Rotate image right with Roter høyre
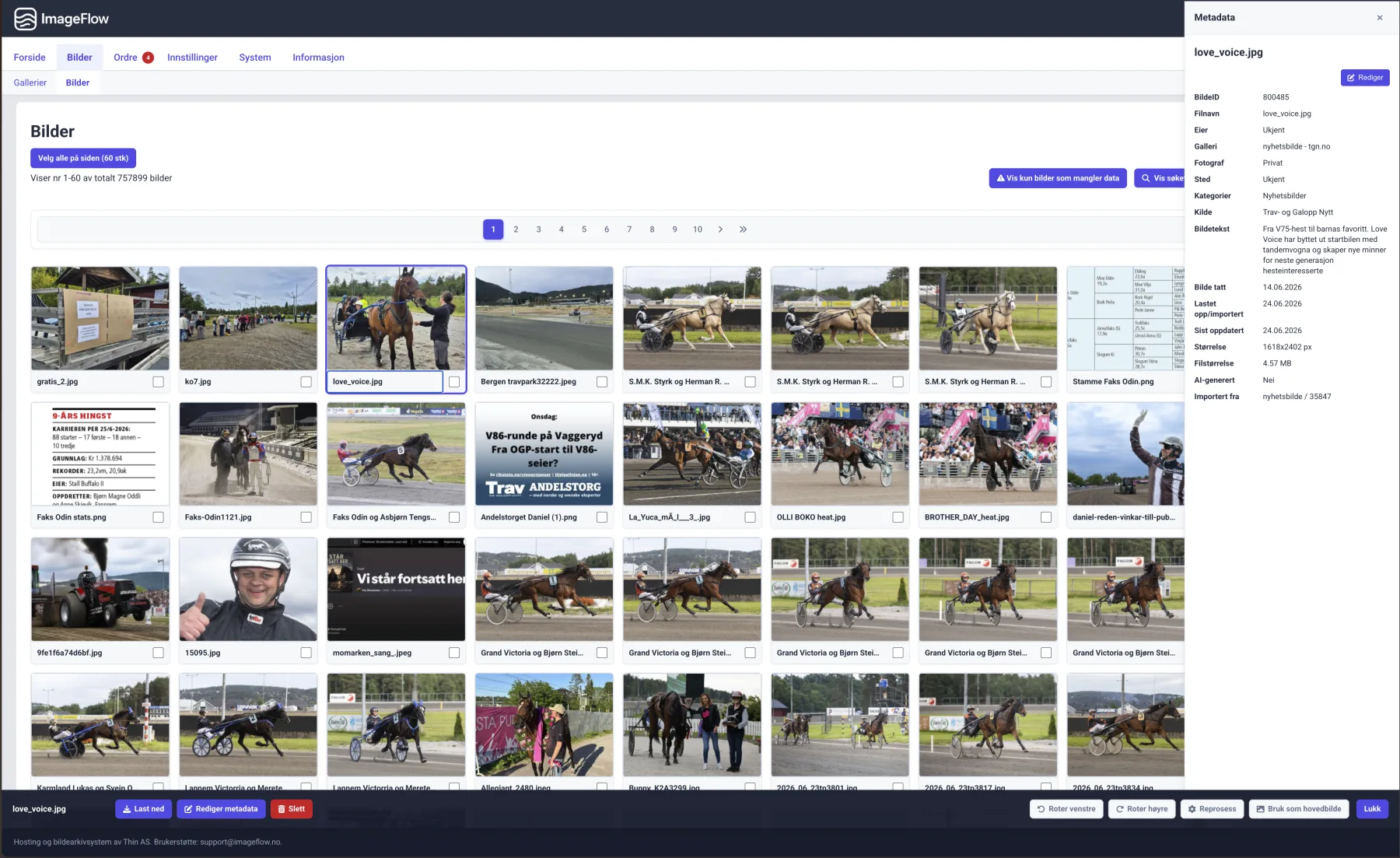The width and height of the screenshot is (1400, 858). [x=1142, y=809]
